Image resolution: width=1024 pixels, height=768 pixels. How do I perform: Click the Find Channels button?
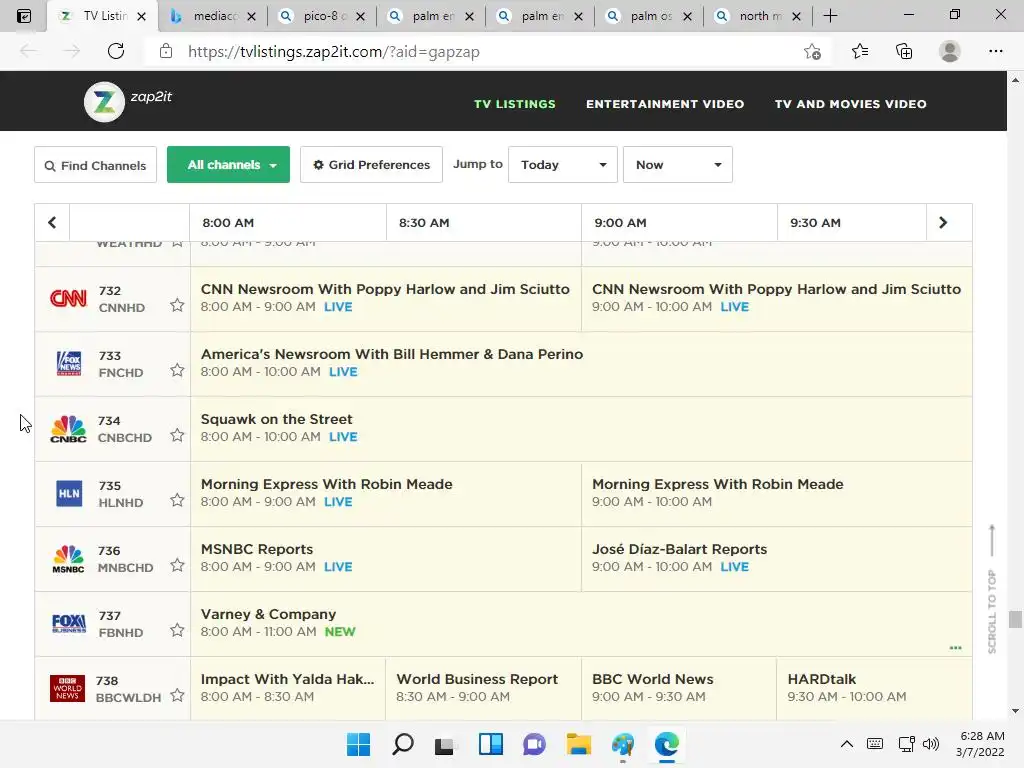95,165
